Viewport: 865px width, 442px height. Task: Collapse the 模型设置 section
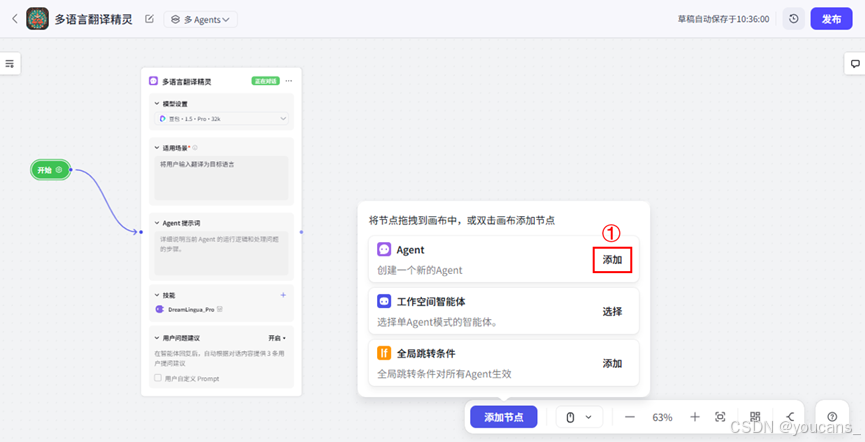tap(157, 104)
